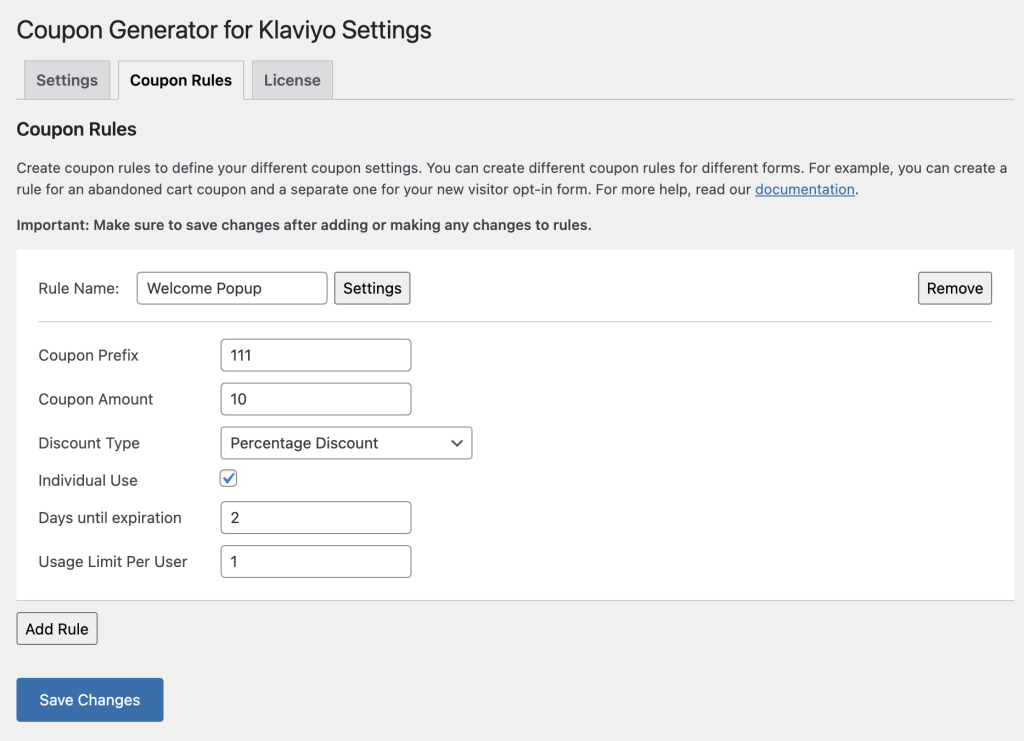This screenshot has width=1024, height=741.
Task: Click the Rule Name label
Action: pyautogui.click(x=78, y=289)
